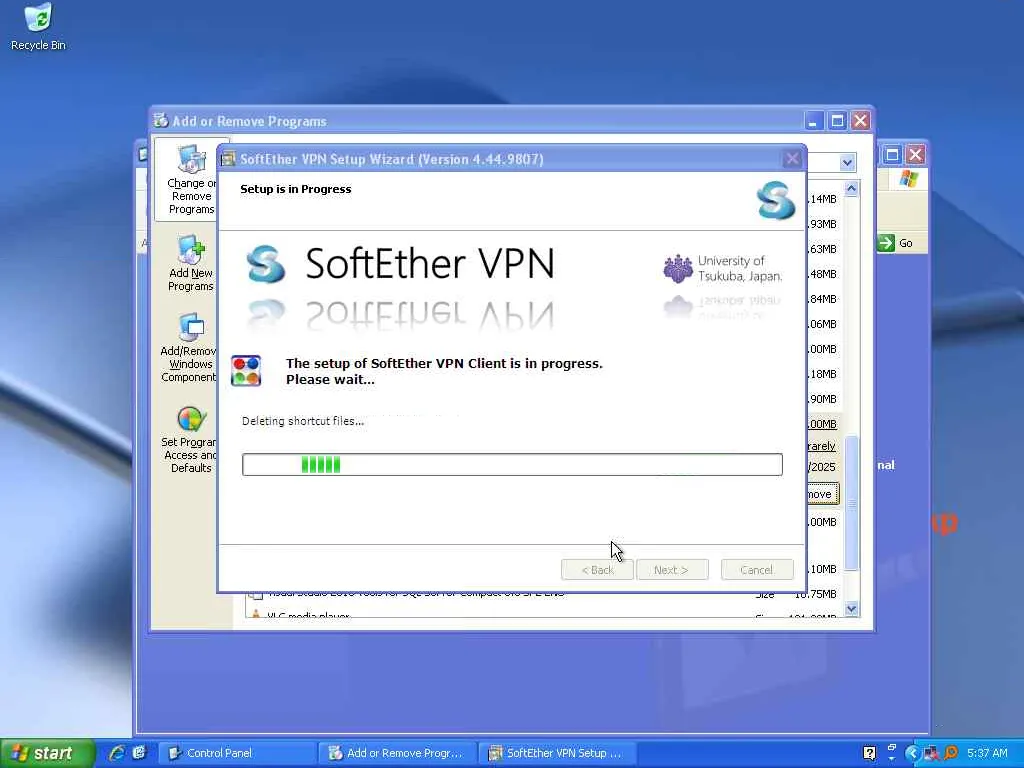
Task: Click the large SoftEther VPN banner logo
Action: point(400,264)
